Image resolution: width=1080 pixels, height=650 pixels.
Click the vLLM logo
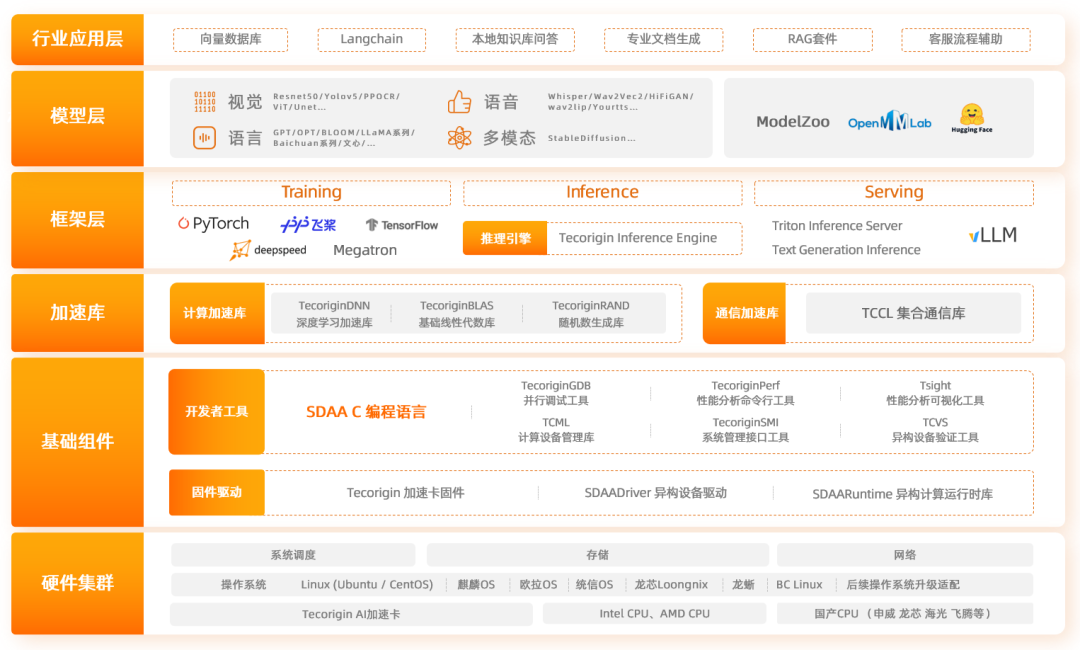click(992, 235)
